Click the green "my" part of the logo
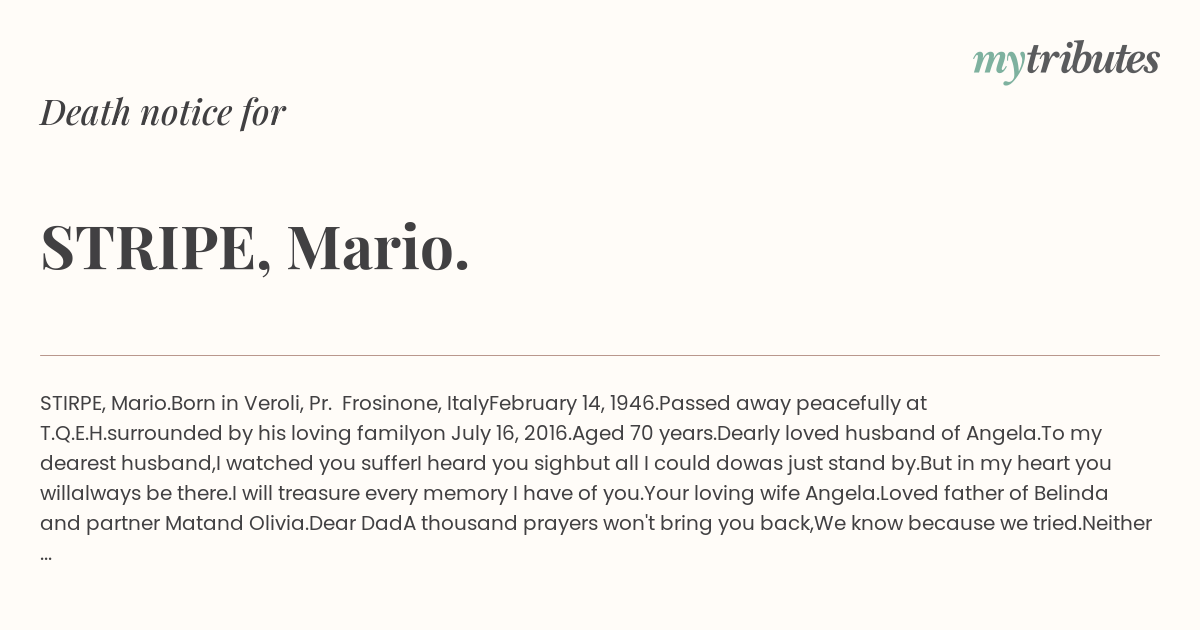 tap(998, 63)
